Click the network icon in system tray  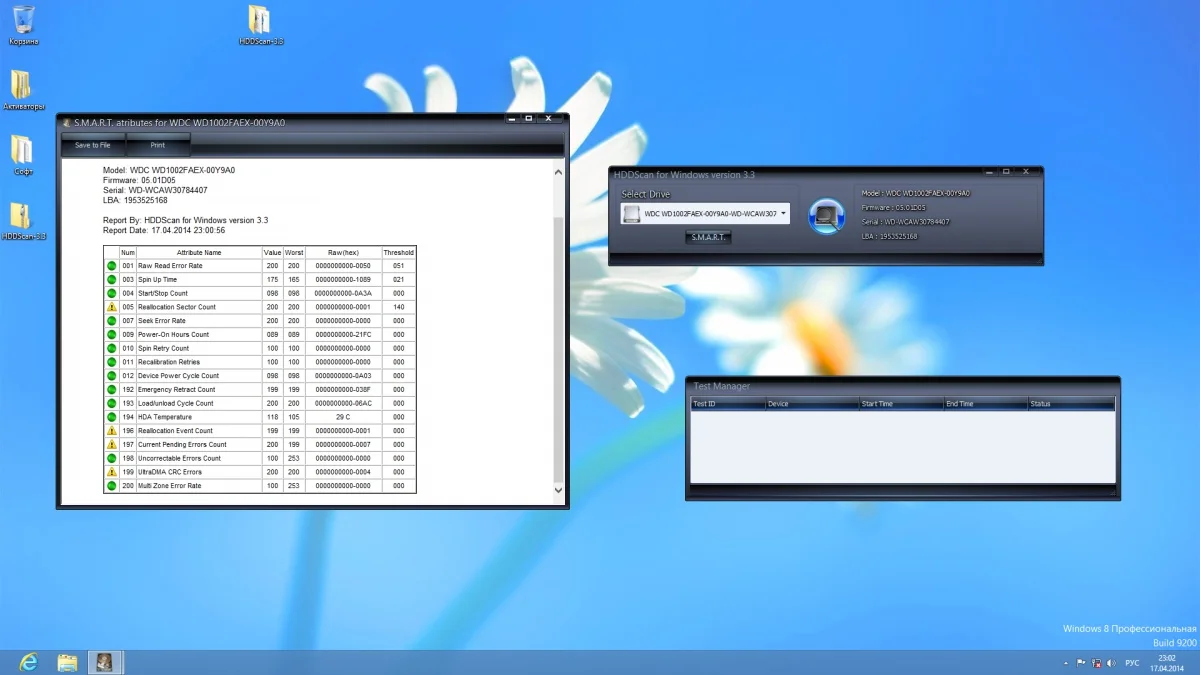pos(1097,663)
